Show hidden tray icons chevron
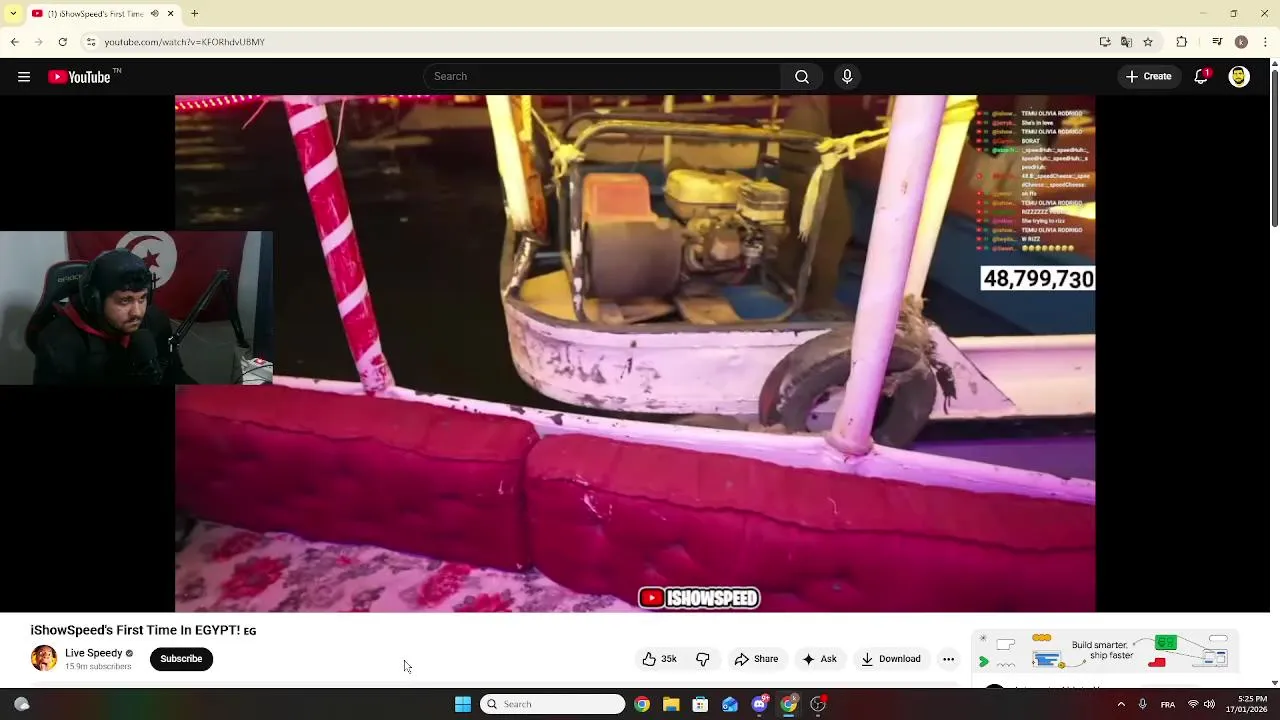The width and height of the screenshot is (1280, 720). click(1121, 704)
